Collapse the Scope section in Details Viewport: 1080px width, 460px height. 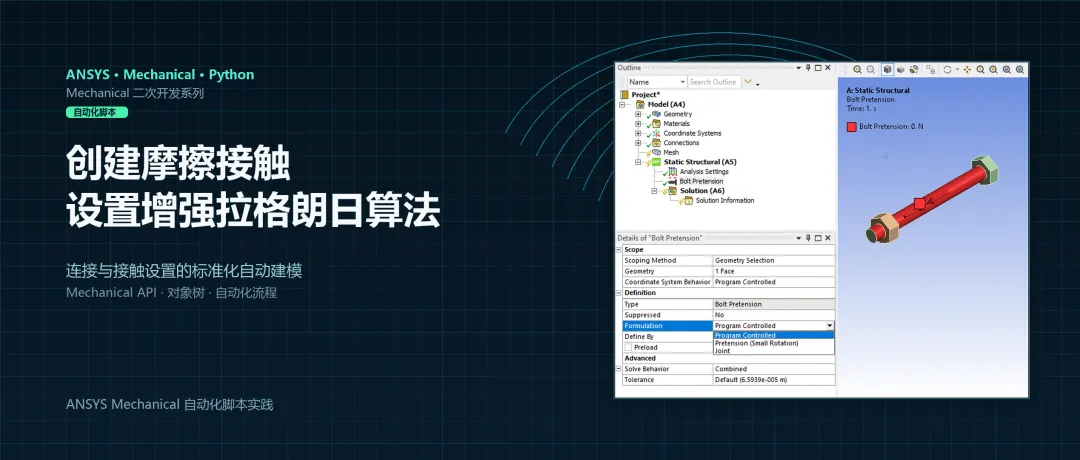click(619, 249)
